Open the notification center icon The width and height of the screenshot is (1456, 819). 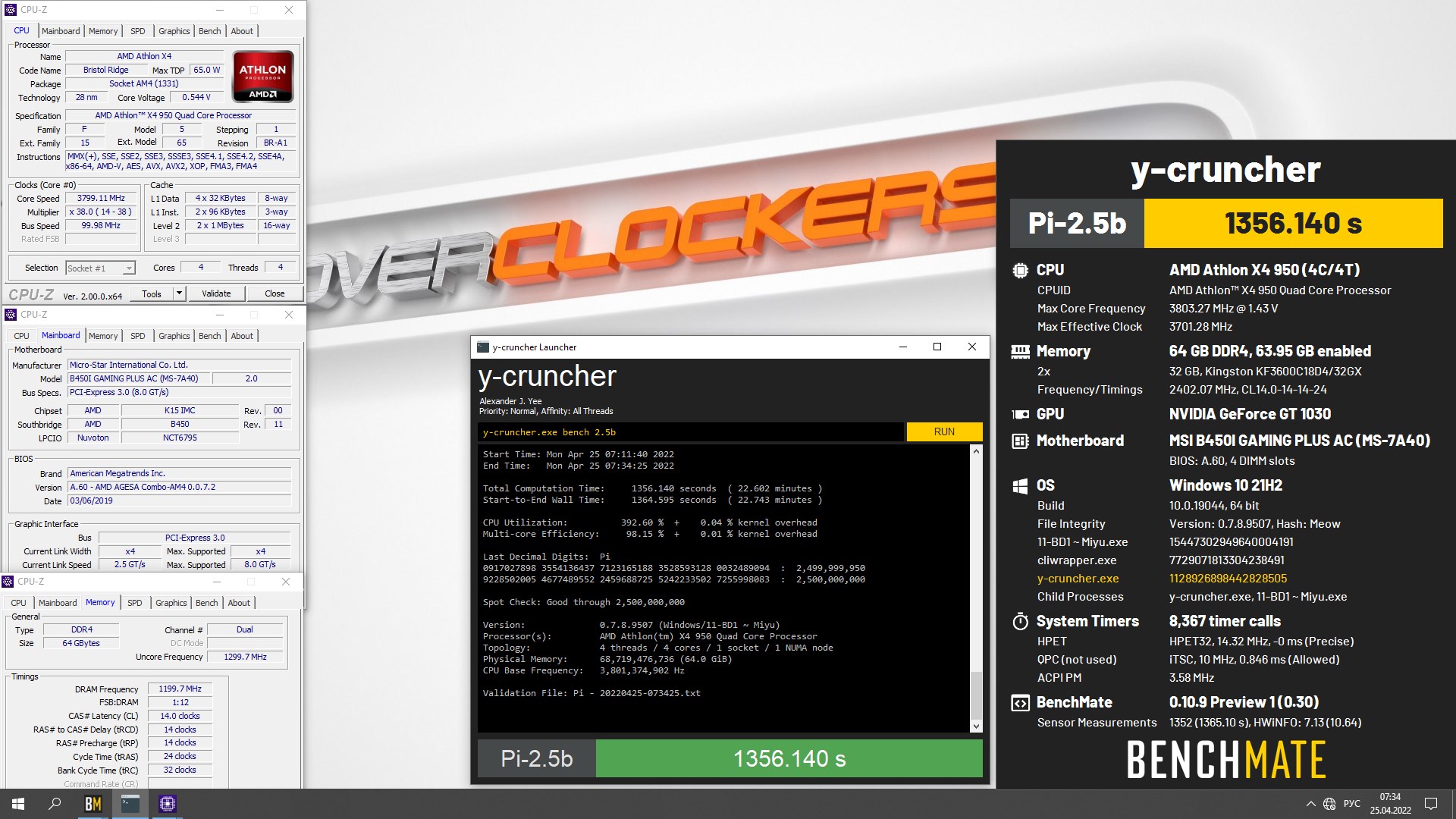point(1431,804)
